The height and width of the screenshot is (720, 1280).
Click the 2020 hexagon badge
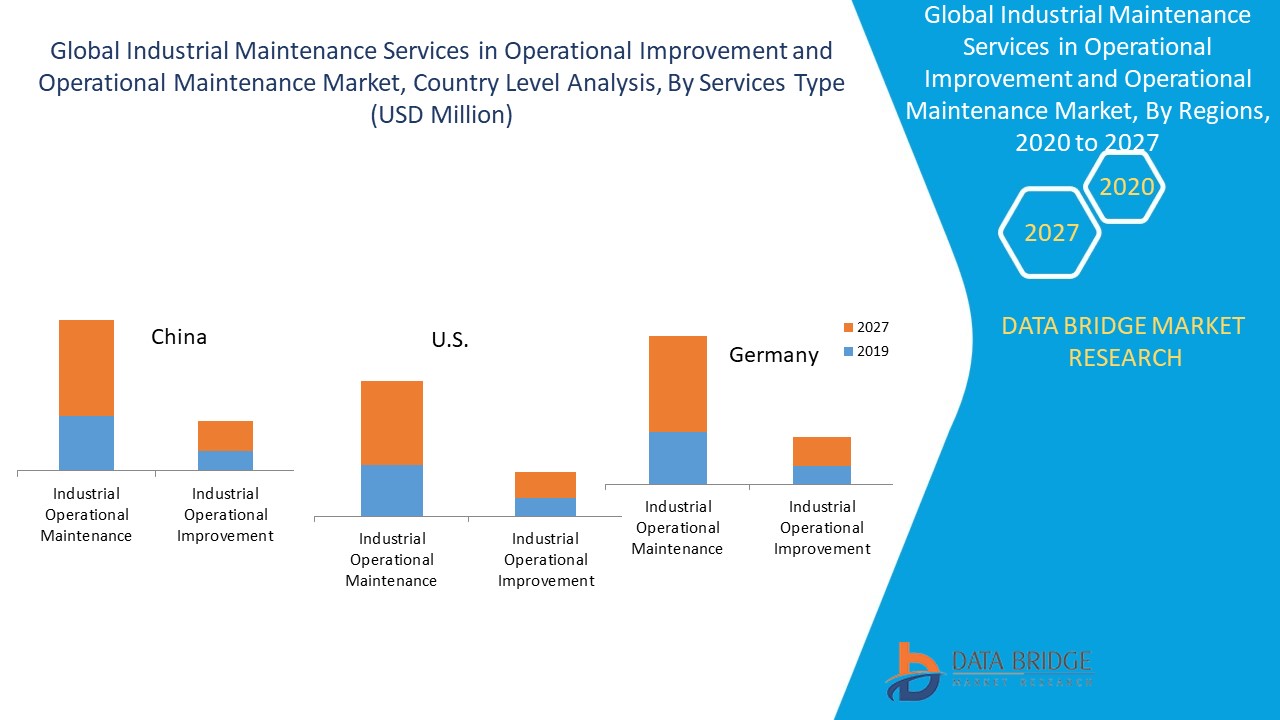pyautogui.click(x=1126, y=187)
